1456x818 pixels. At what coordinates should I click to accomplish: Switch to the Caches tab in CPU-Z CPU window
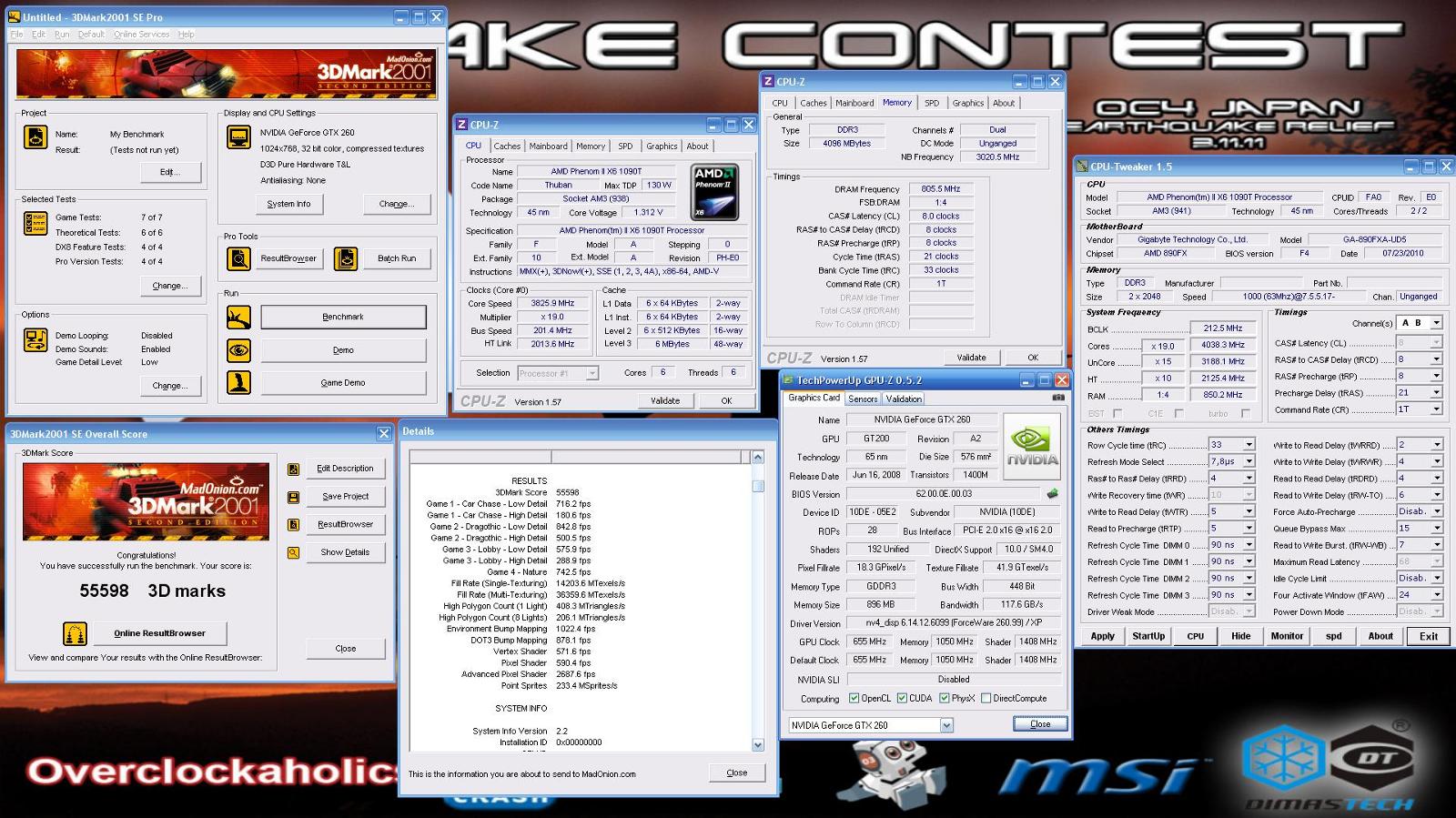point(507,146)
